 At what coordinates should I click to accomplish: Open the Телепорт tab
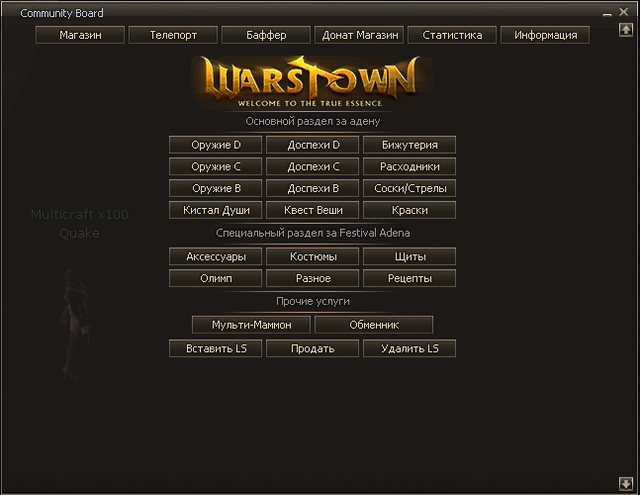tap(173, 35)
